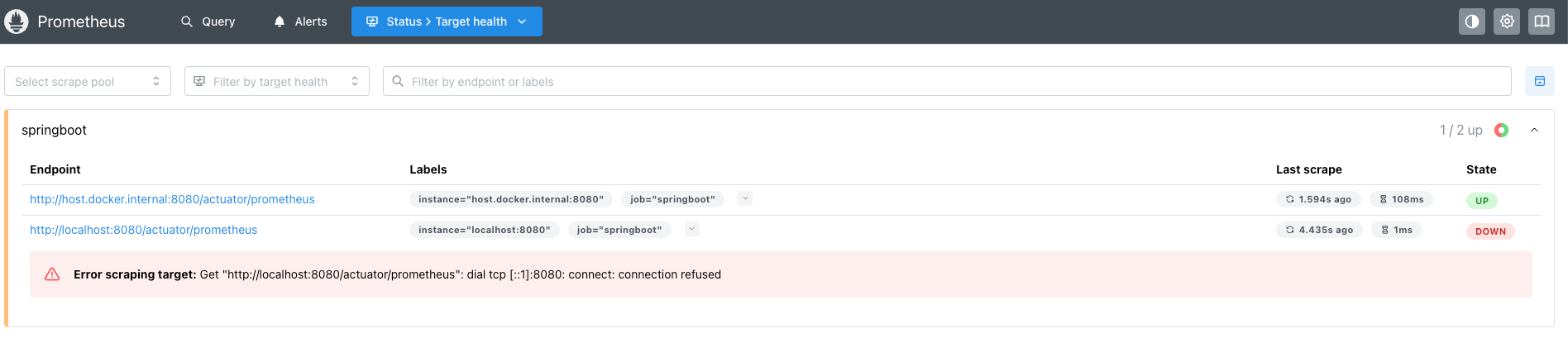Click the Prometheus flame logo icon
Image resolution: width=1568 pixels, height=338 pixels.
point(17,21)
